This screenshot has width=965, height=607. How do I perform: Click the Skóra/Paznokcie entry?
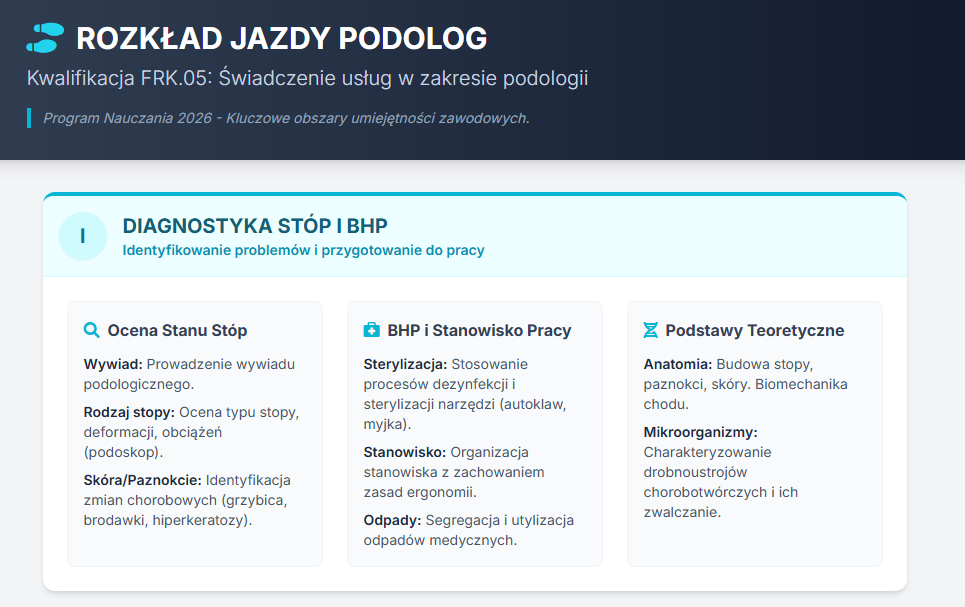tap(187, 500)
